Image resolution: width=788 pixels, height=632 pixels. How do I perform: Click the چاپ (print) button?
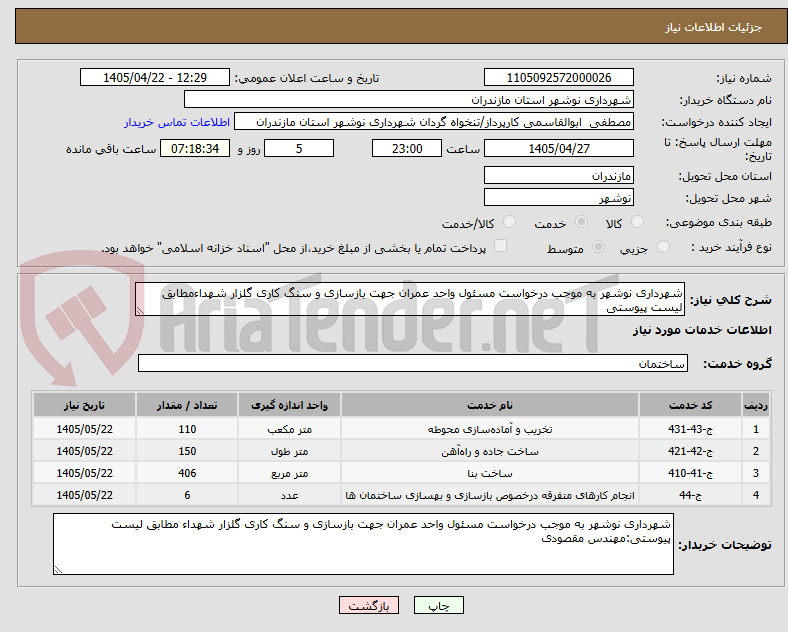tap(438, 605)
